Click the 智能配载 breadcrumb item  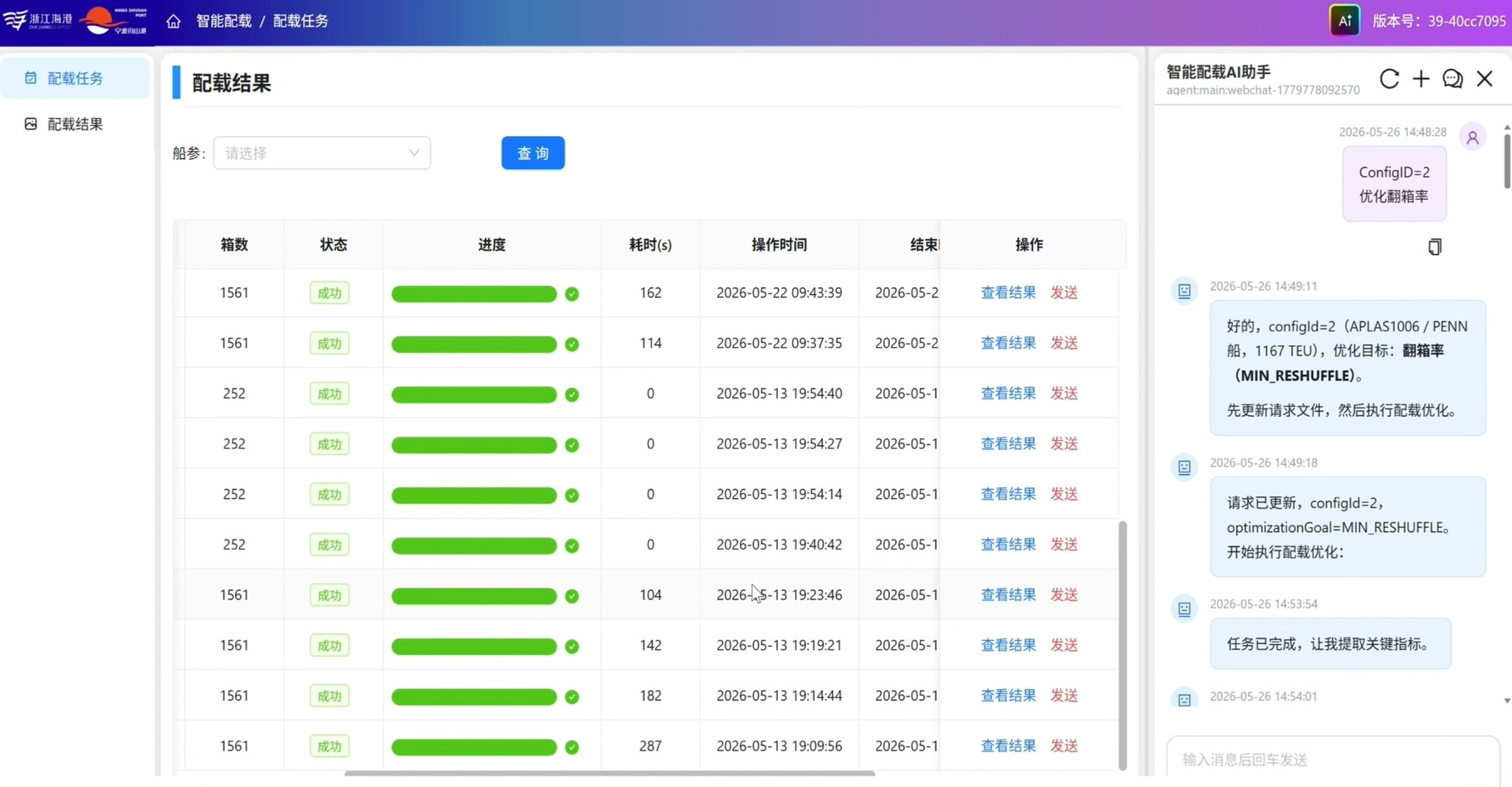pyautogui.click(x=223, y=21)
